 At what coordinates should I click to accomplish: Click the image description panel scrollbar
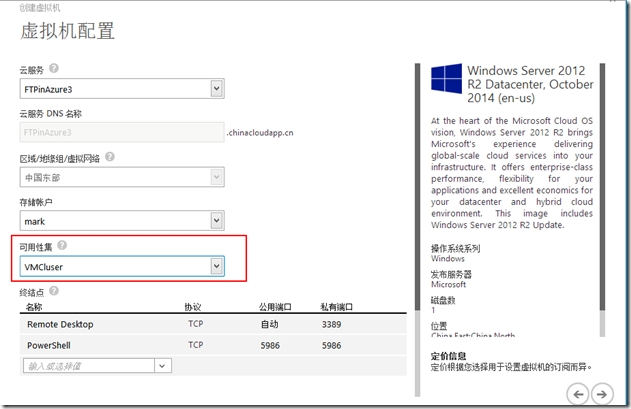pyautogui.click(x=602, y=200)
